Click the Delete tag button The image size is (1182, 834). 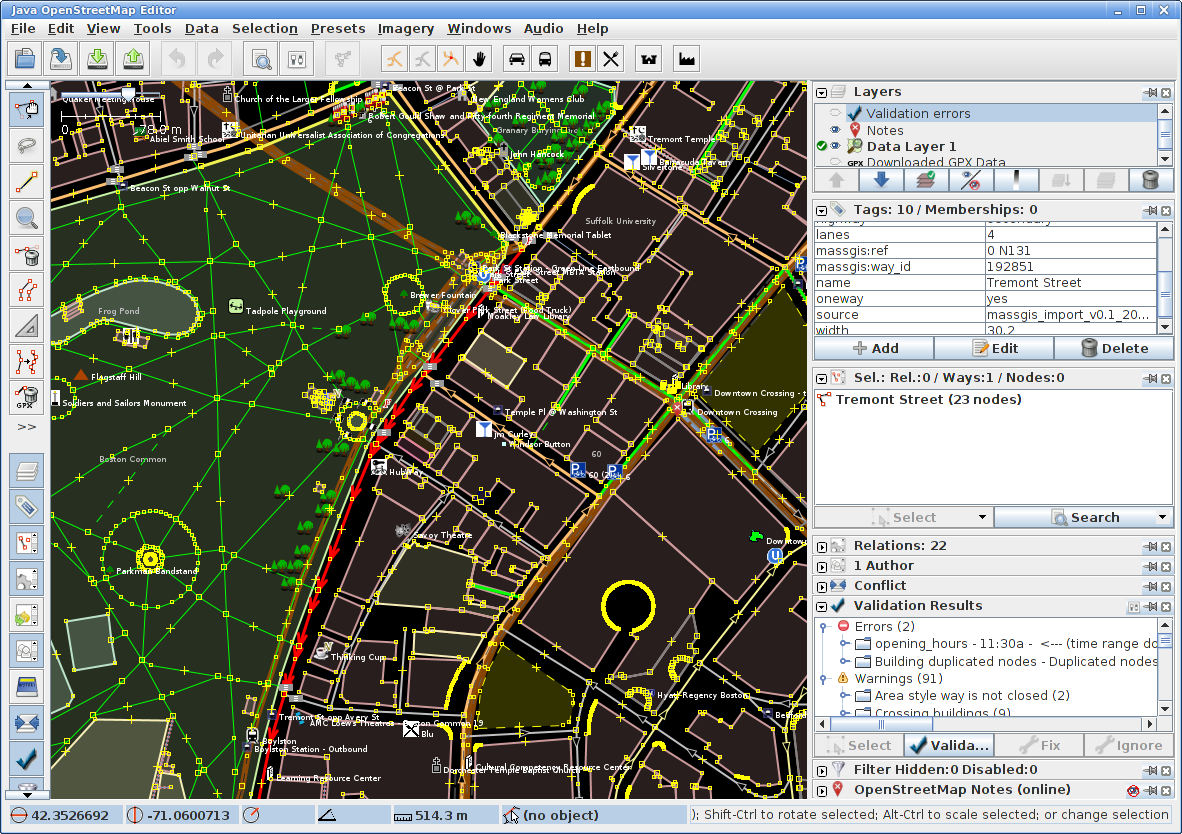(x=1113, y=348)
